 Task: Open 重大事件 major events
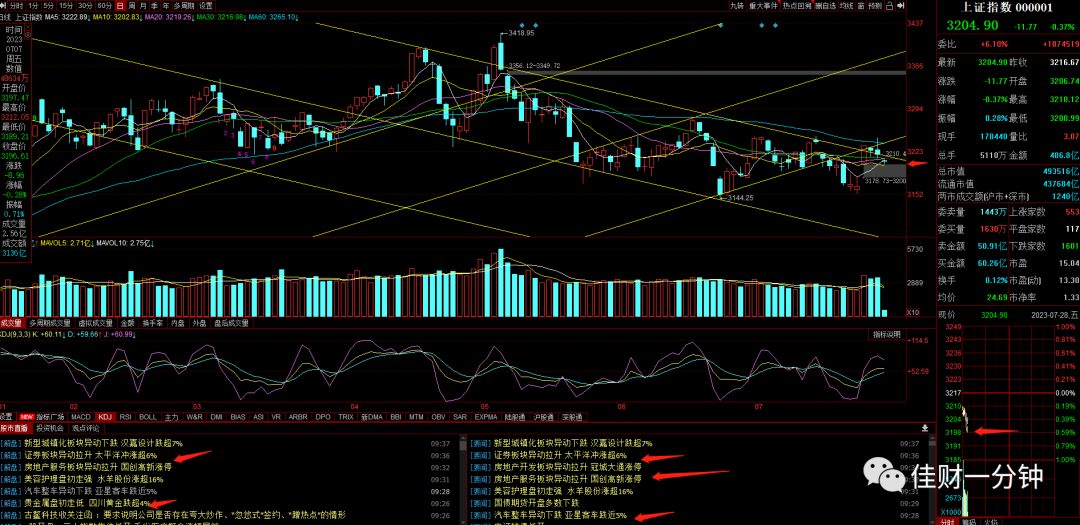pos(764,6)
